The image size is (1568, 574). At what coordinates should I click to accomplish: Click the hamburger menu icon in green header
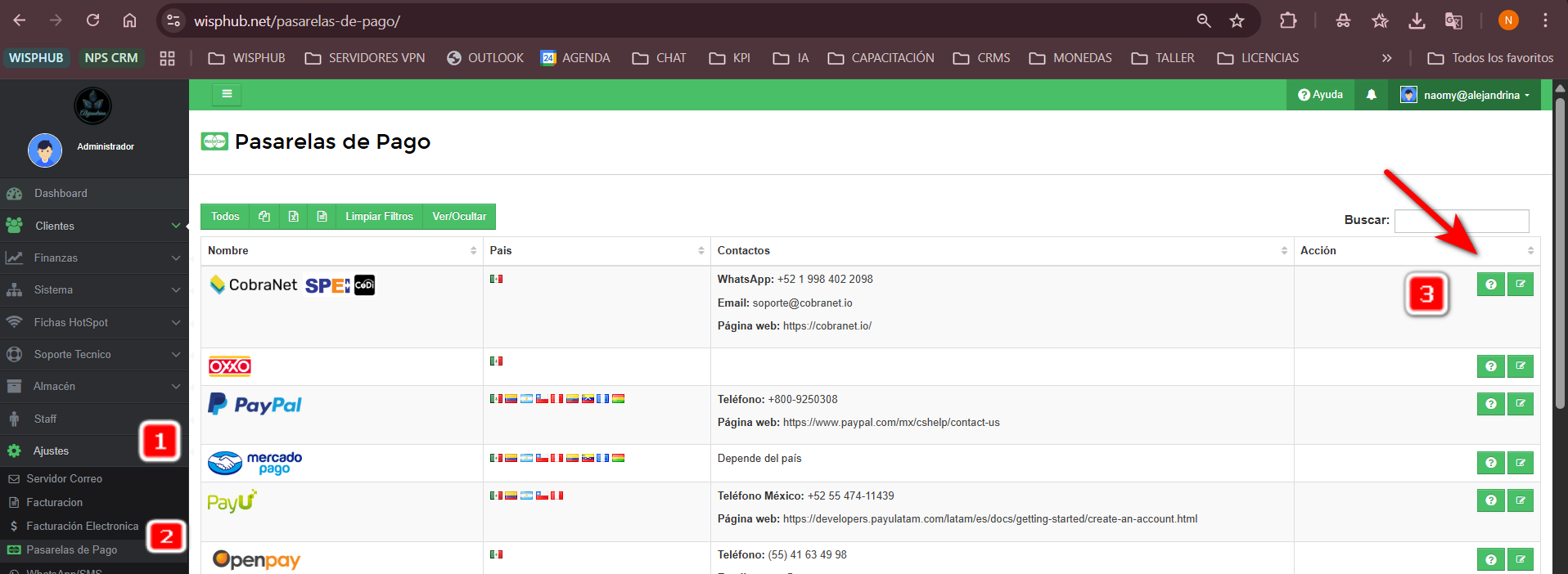(227, 95)
